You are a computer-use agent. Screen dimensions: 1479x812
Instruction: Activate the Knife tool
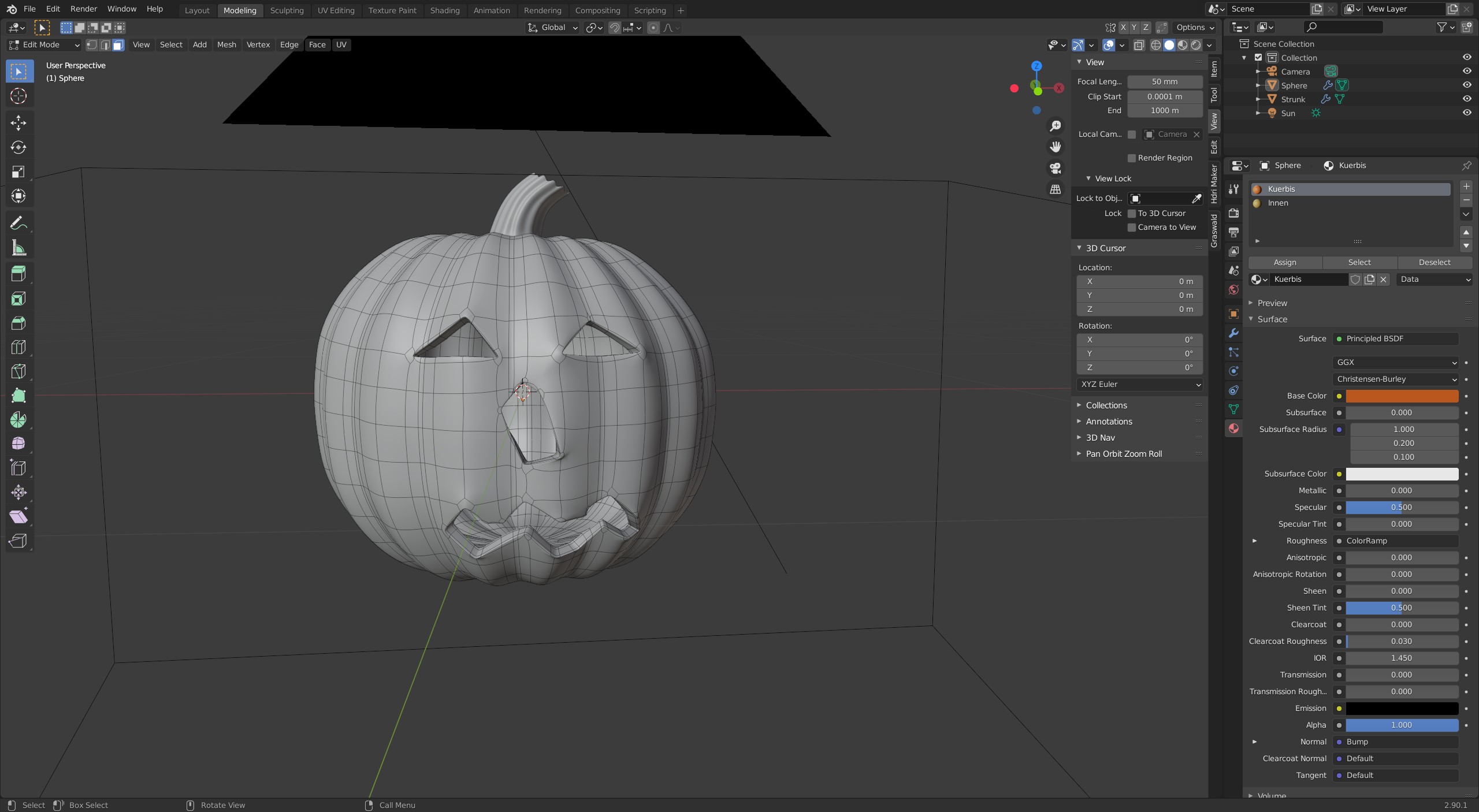[18, 371]
